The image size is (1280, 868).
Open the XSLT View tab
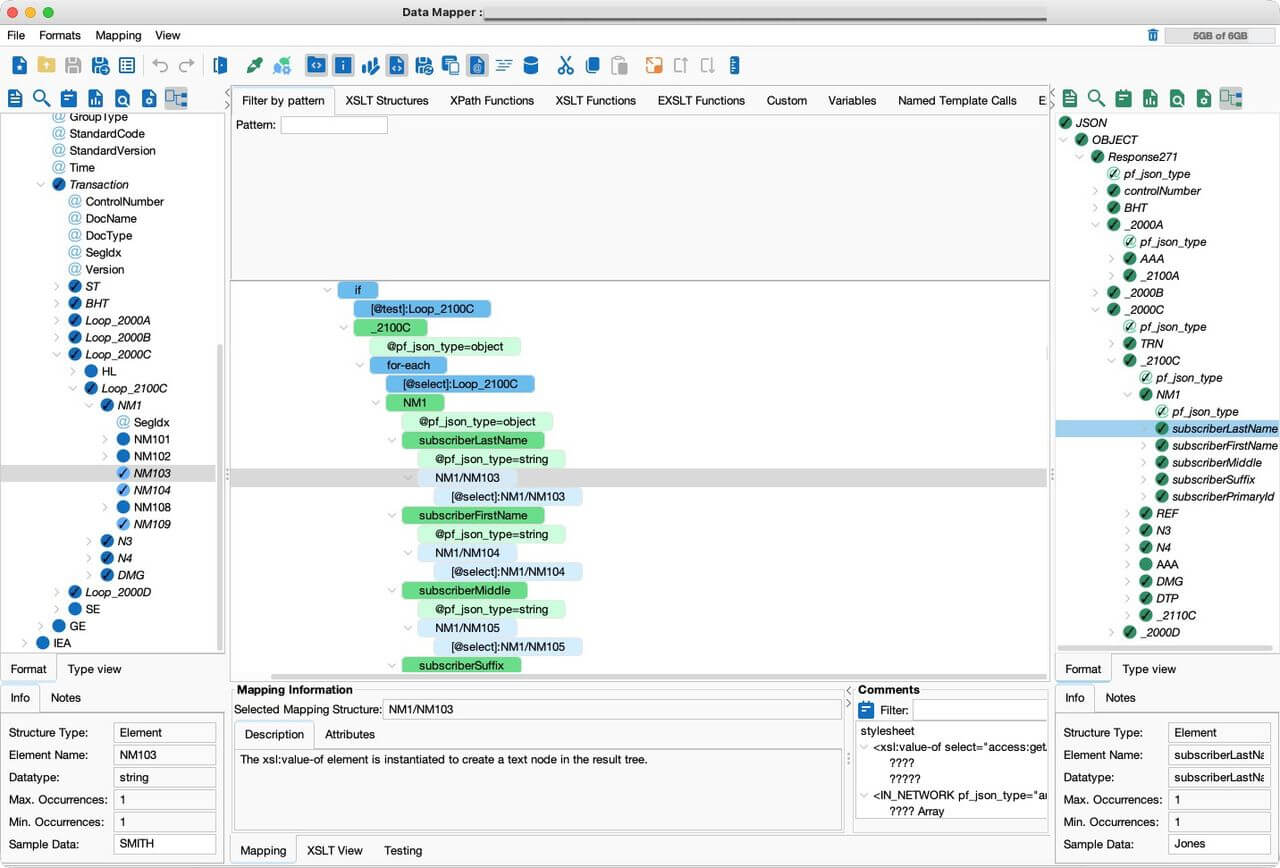(335, 851)
